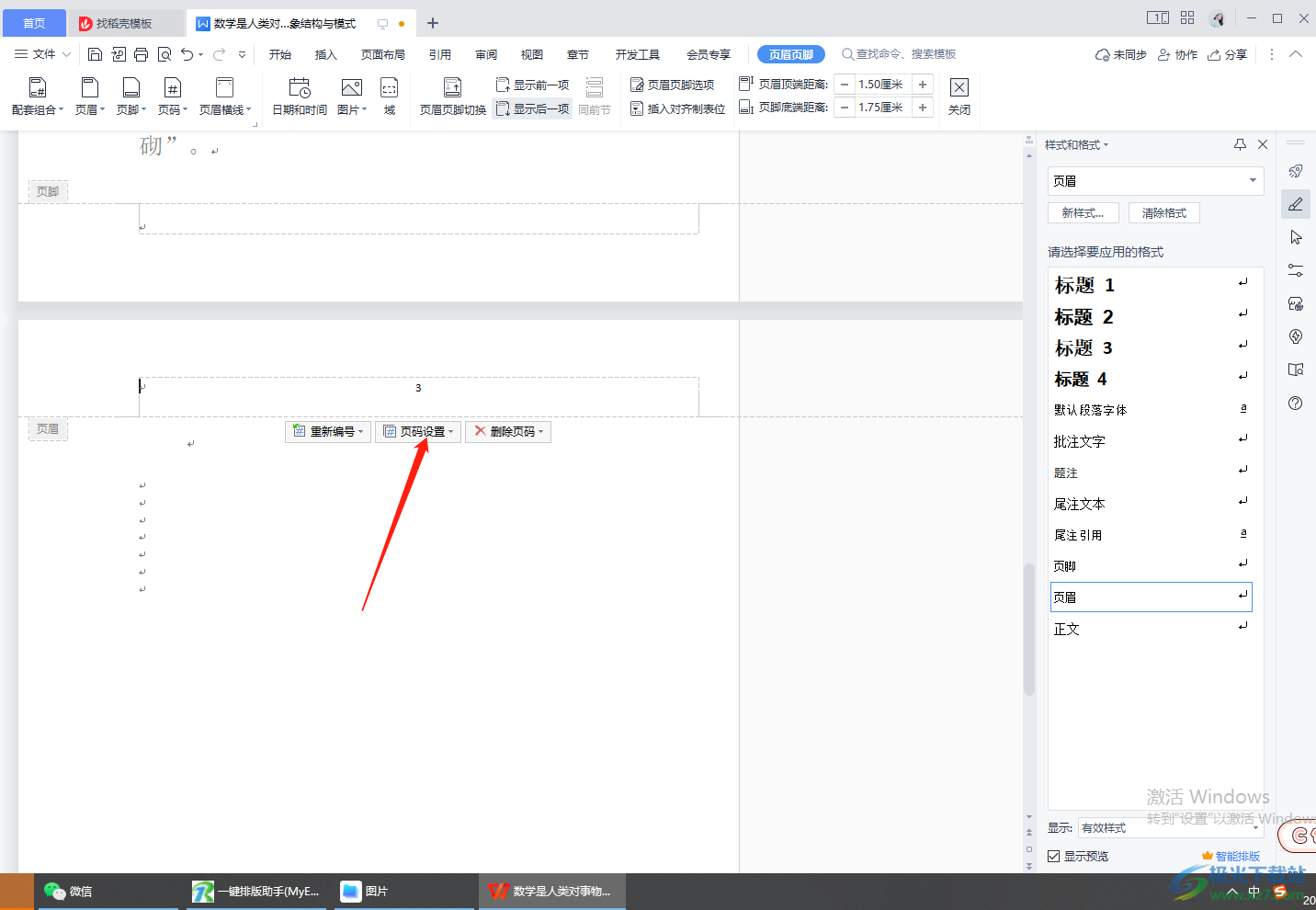
Task: Click 显示前一项 show previous
Action: (x=532, y=85)
